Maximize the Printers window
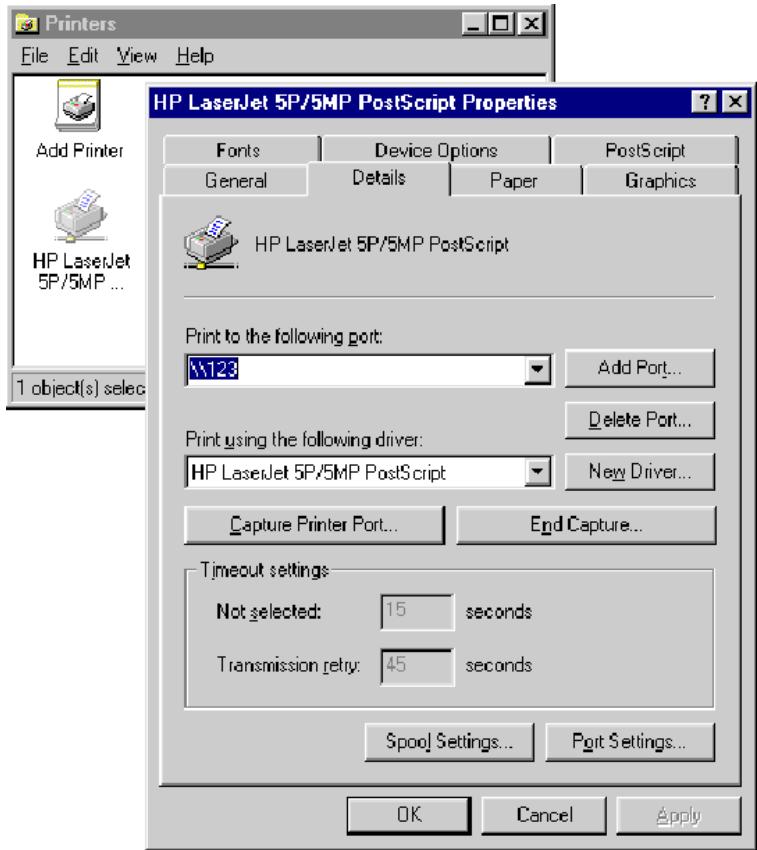 pos(502,24)
